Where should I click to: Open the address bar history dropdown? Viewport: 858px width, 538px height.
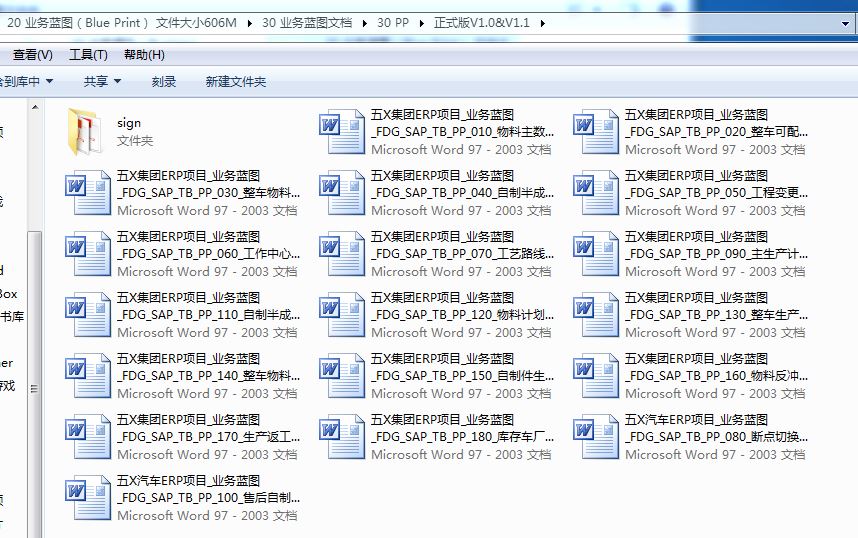coord(845,24)
